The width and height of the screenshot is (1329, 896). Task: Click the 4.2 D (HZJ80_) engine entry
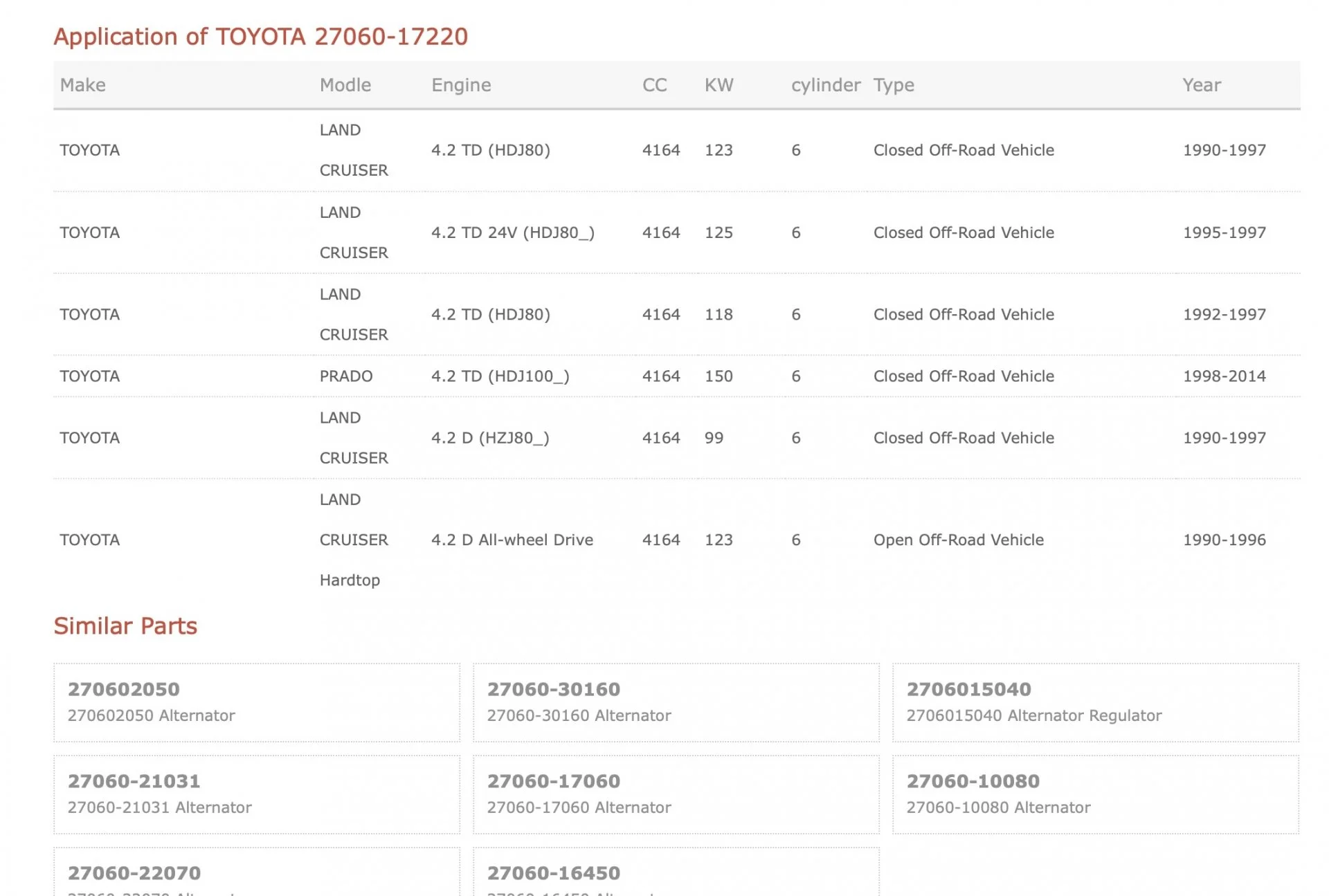pyautogui.click(x=489, y=438)
